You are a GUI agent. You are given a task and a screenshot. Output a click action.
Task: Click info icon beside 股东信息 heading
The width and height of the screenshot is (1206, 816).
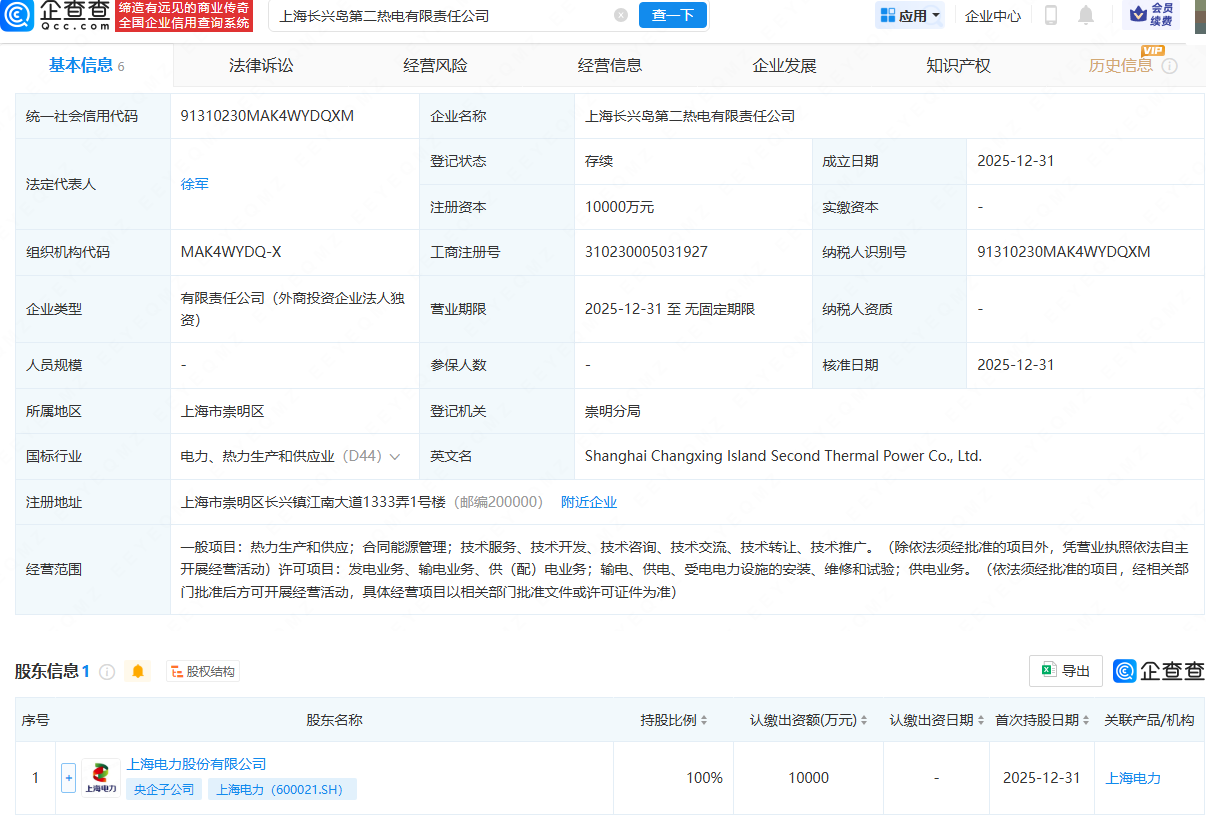tap(107, 672)
